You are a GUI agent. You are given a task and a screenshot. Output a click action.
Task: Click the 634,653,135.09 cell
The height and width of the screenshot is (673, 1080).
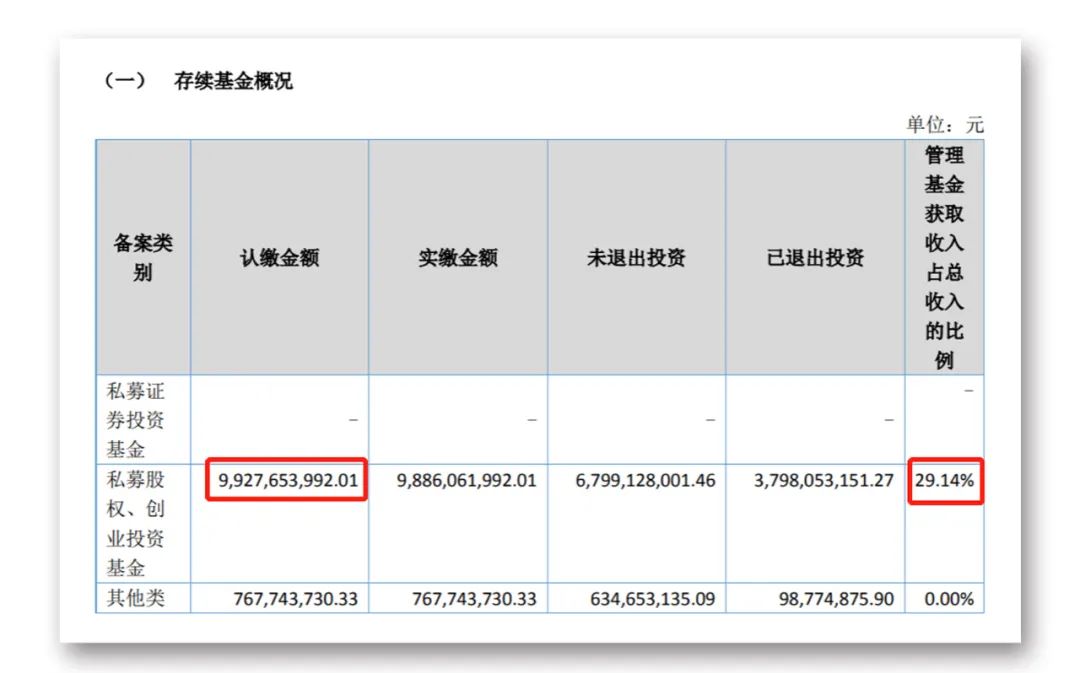tap(645, 599)
